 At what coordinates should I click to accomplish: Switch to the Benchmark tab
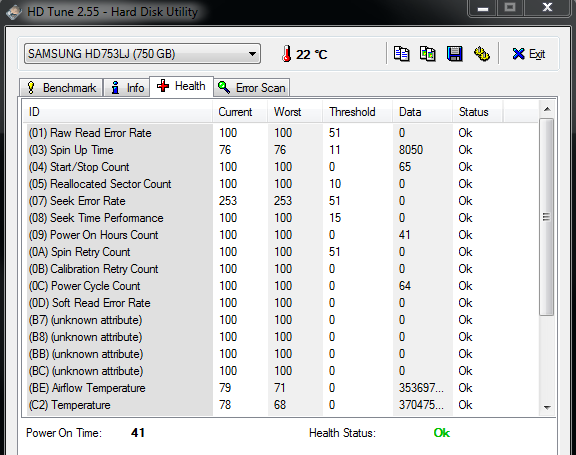(x=61, y=88)
